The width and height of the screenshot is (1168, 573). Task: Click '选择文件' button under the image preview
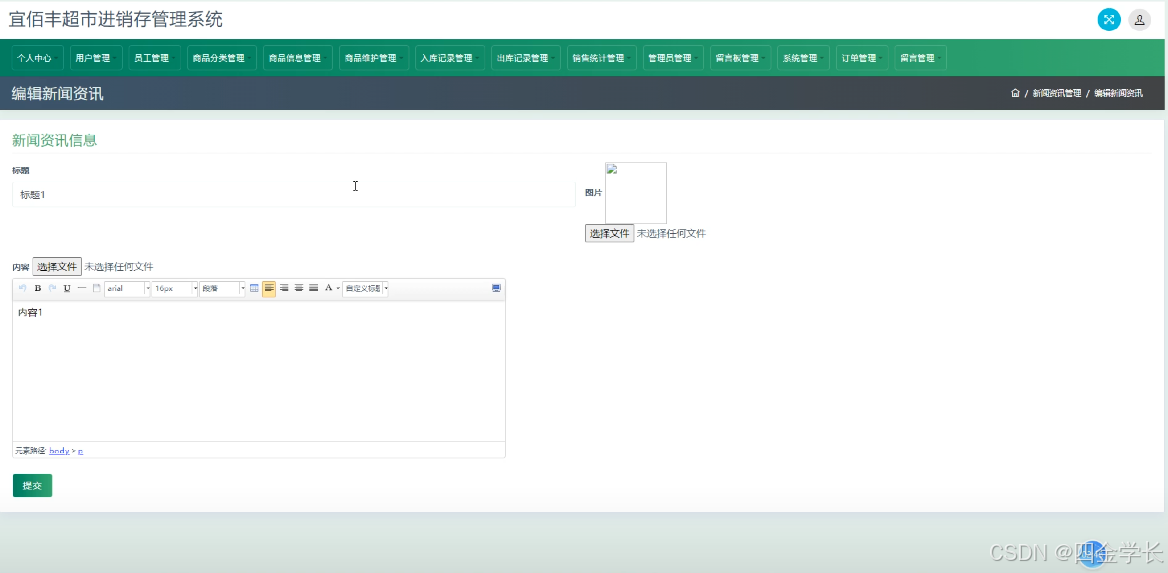pos(609,233)
